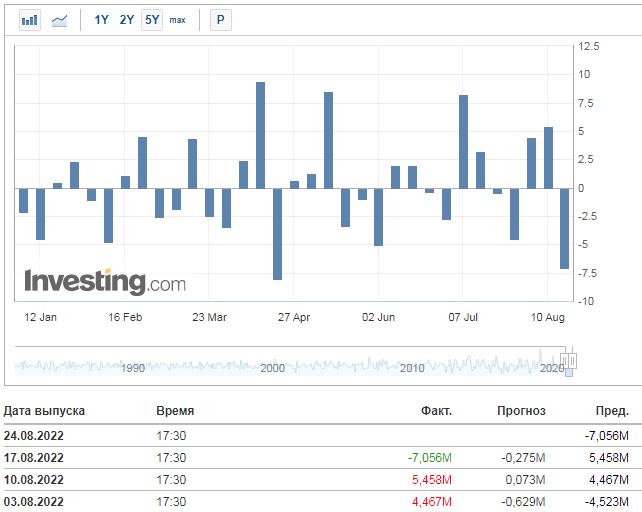The width and height of the screenshot is (642, 512).
Task: Click the right range navigator handle
Action: pos(572,361)
